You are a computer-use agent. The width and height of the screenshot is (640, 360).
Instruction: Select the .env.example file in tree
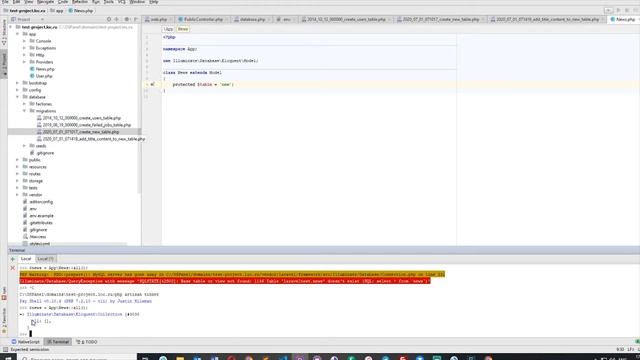(38, 216)
